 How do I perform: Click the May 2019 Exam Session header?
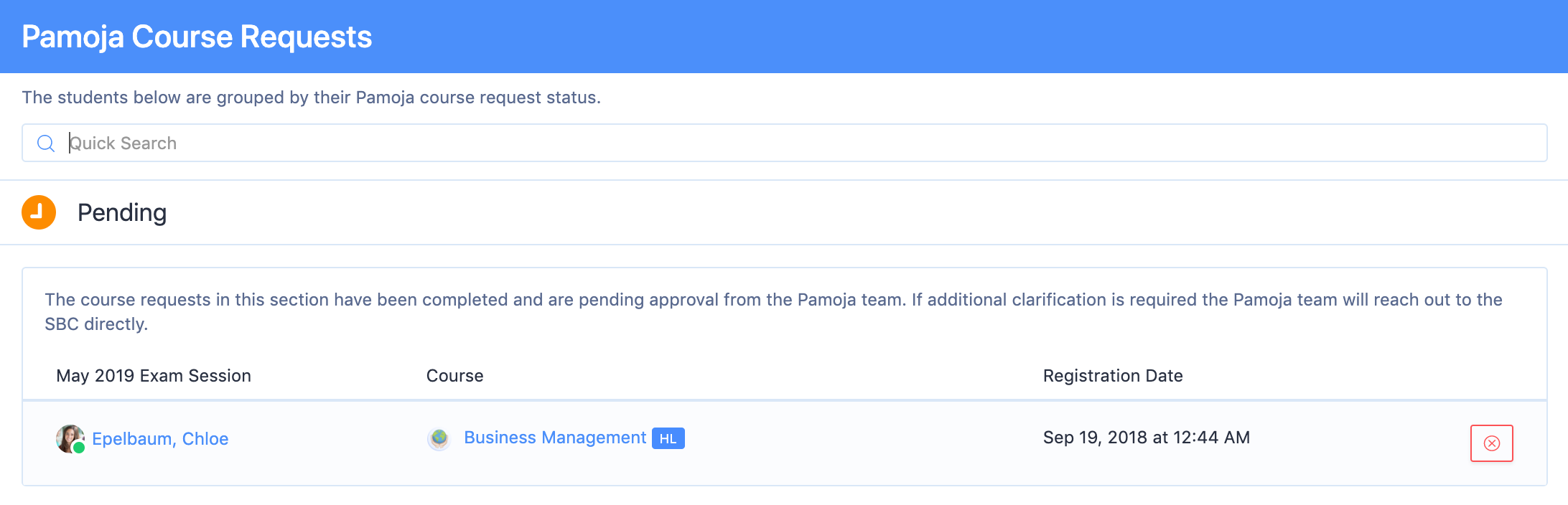click(x=154, y=376)
